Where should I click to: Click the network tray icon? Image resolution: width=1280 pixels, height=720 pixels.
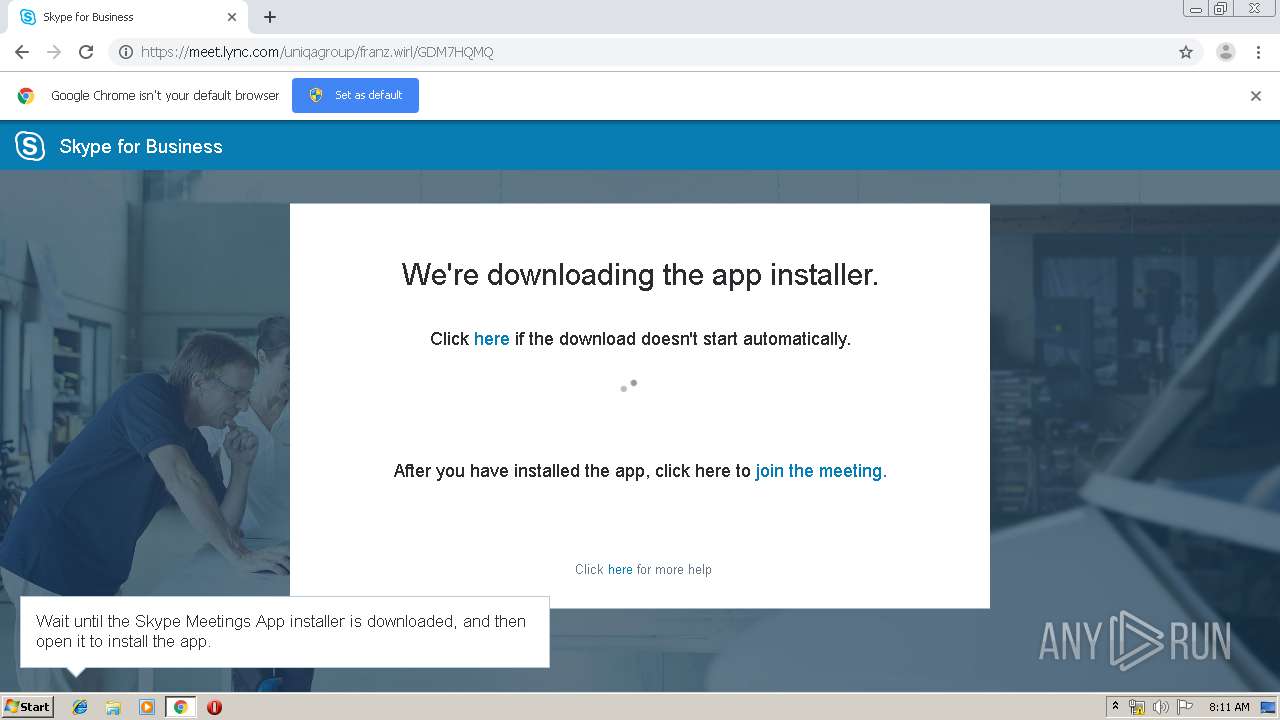click(1137, 707)
